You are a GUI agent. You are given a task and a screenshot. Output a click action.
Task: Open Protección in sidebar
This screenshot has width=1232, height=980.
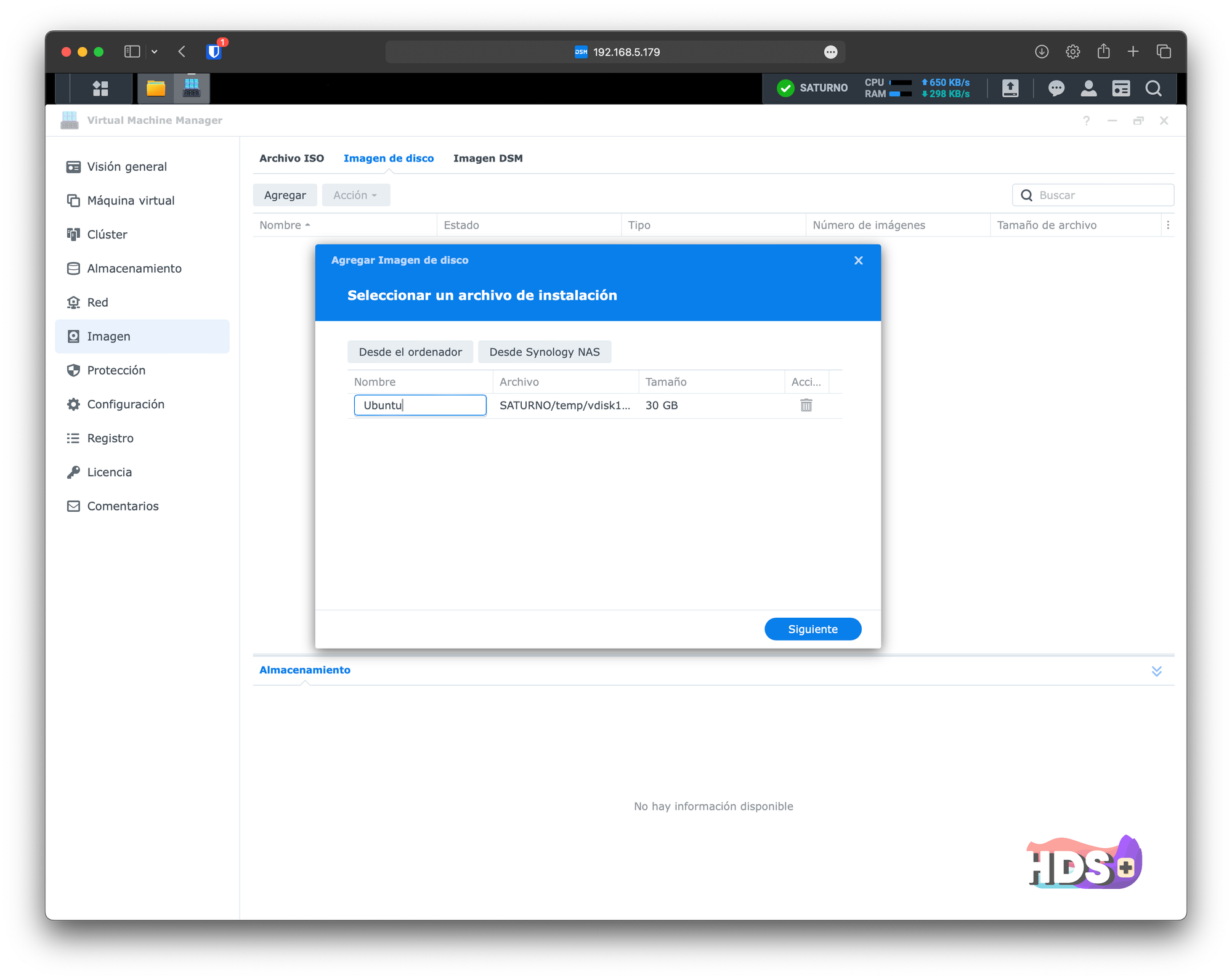coord(142,370)
